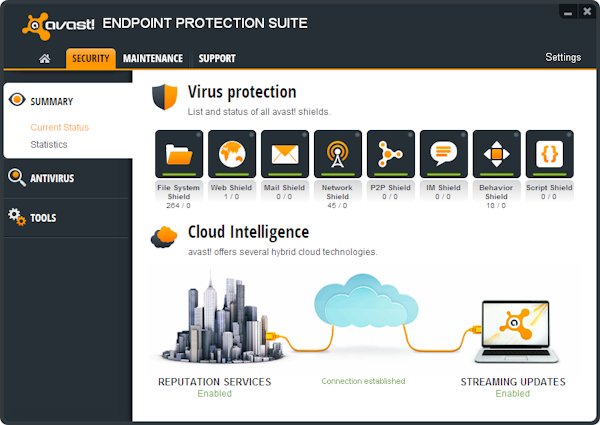Screen dimensions: 600x425
Task: Open Statistics under Summary
Action: (49, 144)
